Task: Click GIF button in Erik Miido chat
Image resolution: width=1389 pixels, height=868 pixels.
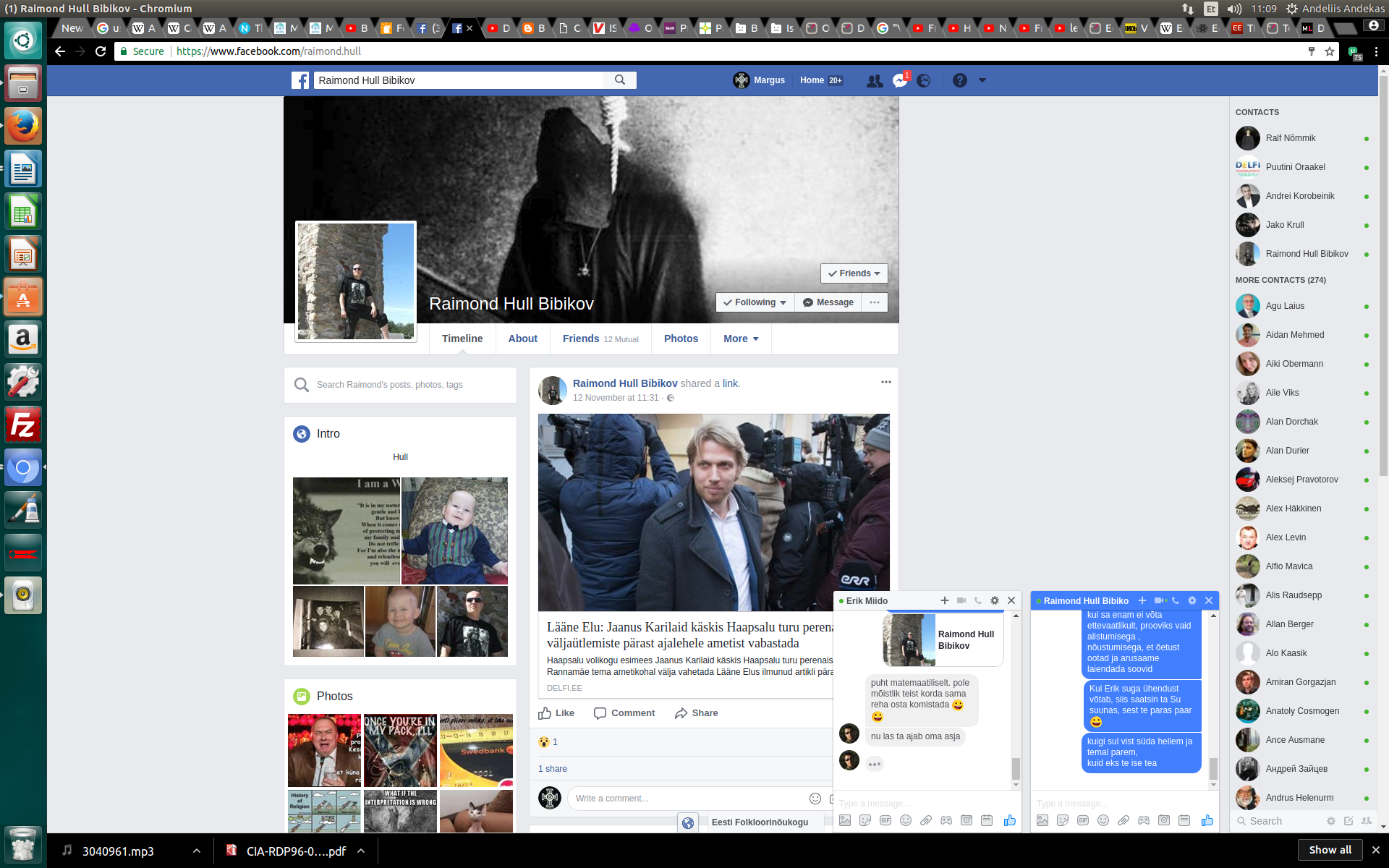Action: point(885,820)
